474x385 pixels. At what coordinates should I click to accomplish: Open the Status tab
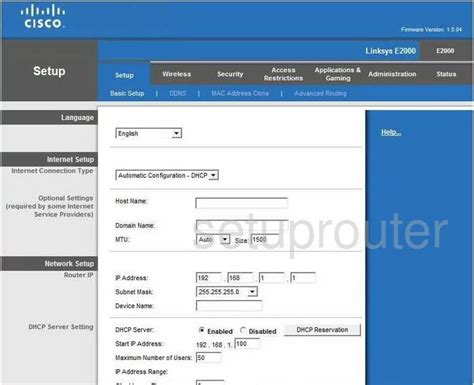[x=446, y=74]
